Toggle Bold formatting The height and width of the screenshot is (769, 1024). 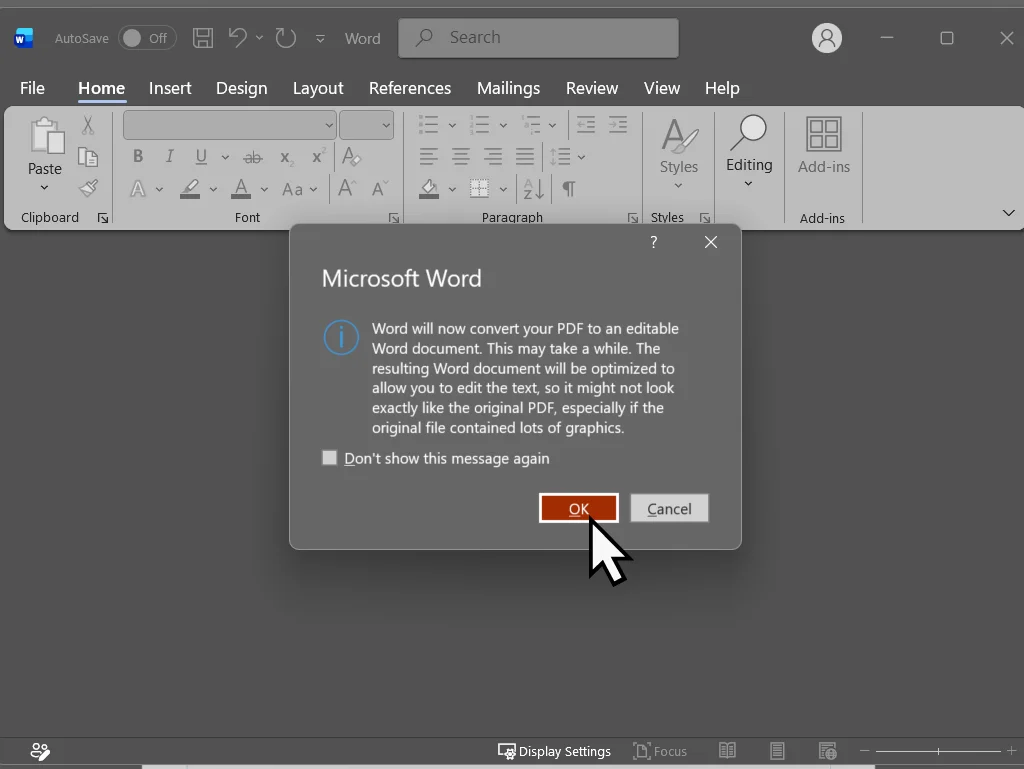138,157
